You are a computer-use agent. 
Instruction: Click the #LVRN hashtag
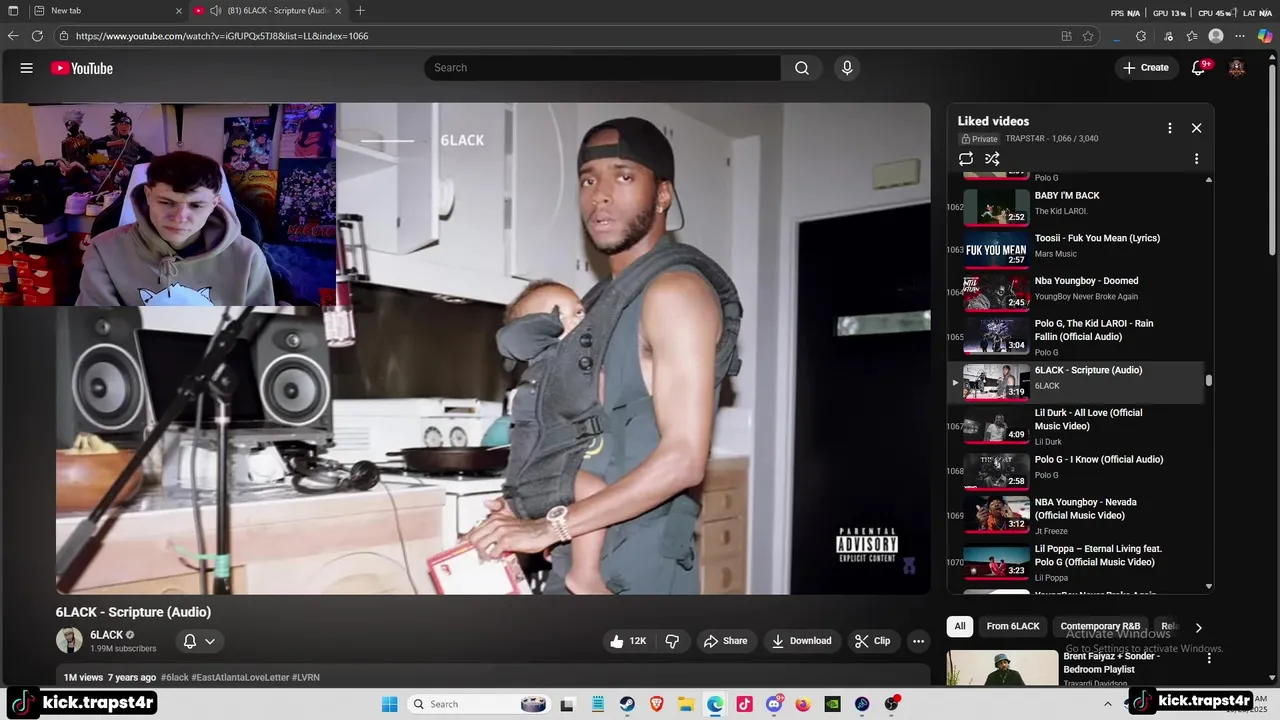pos(306,678)
